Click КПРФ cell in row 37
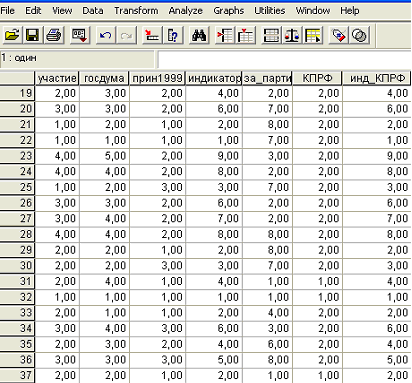 pos(317,375)
